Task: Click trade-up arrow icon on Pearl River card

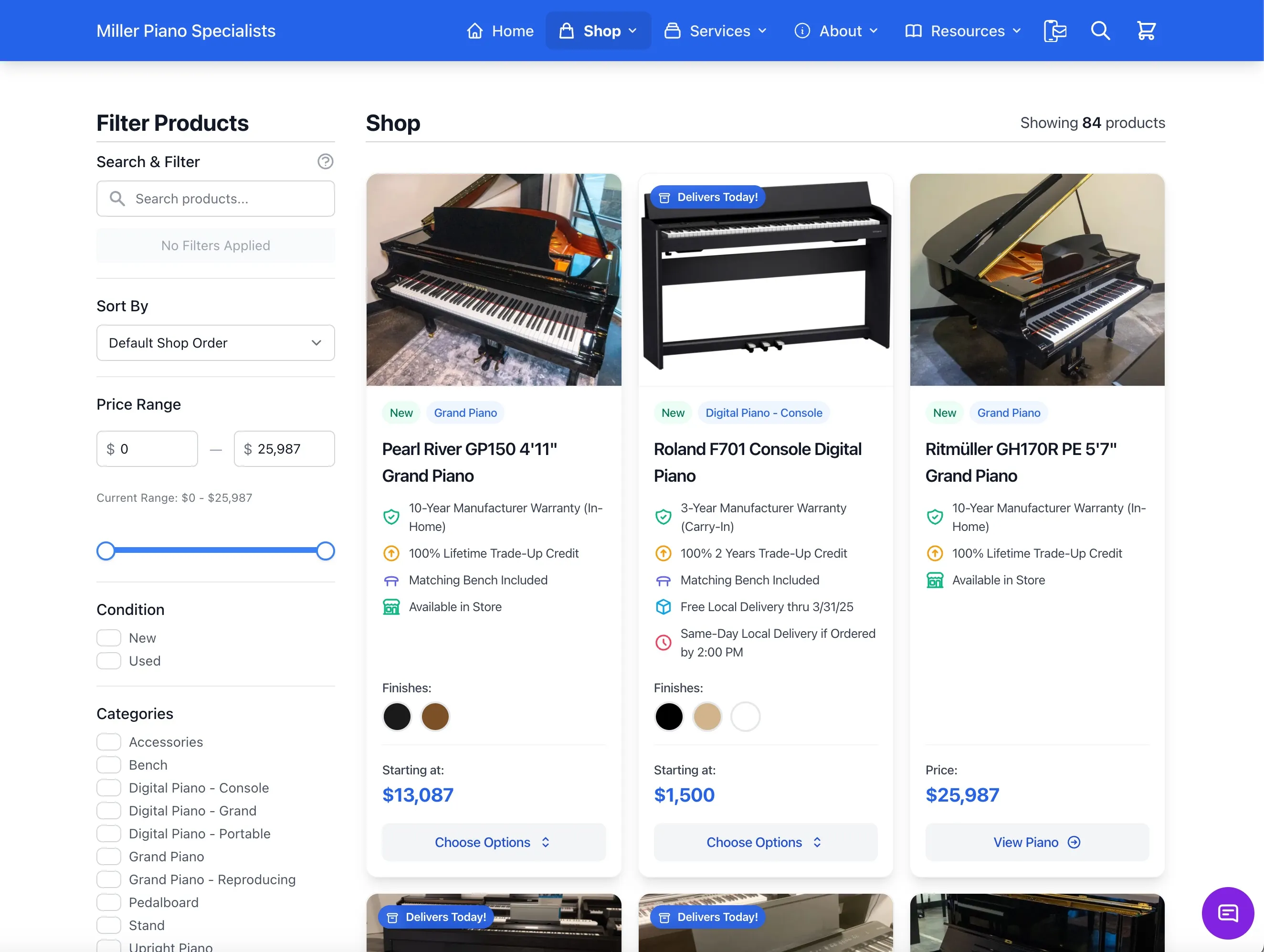Action: (x=391, y=553)
